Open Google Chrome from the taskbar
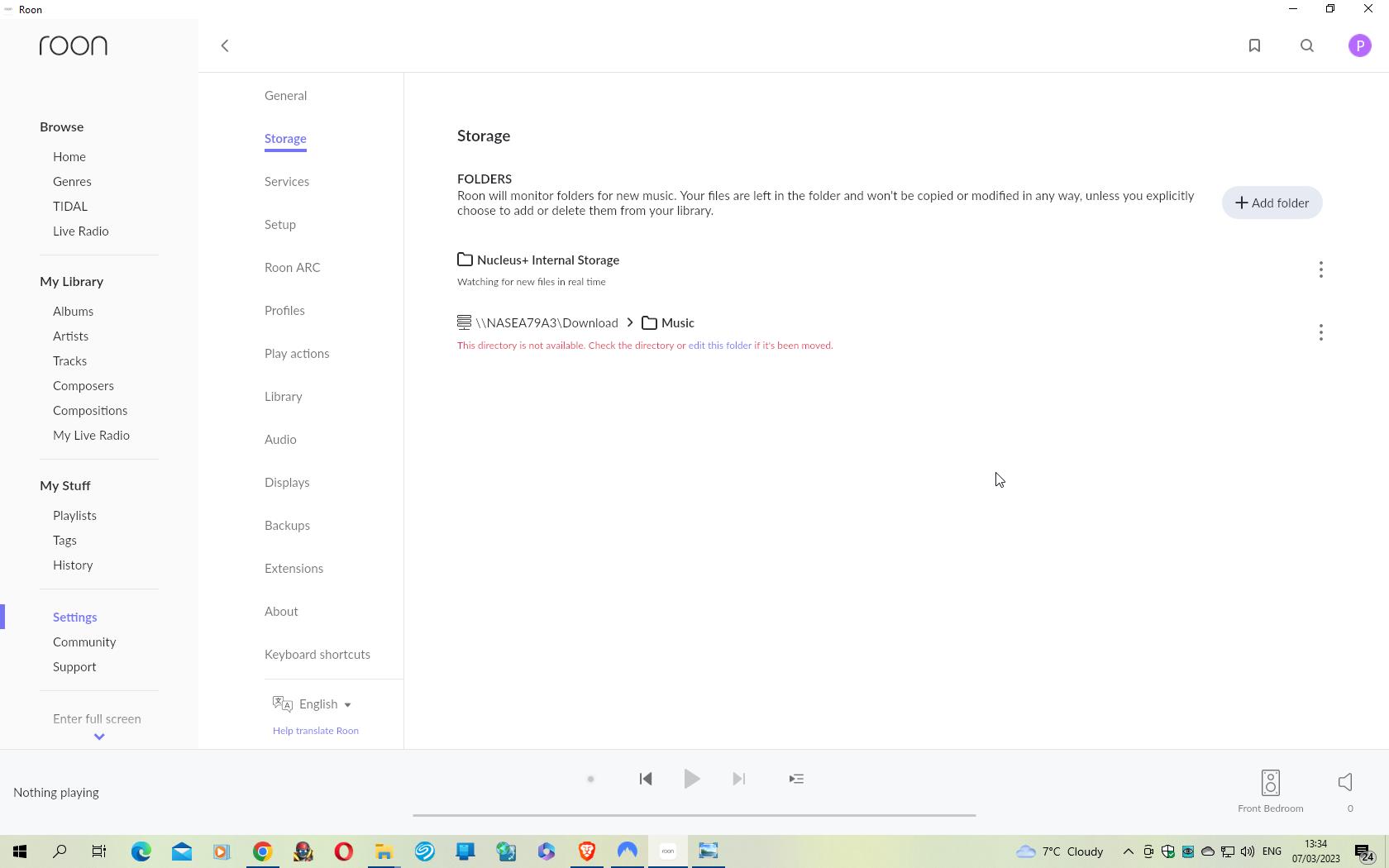 point(262,851)
